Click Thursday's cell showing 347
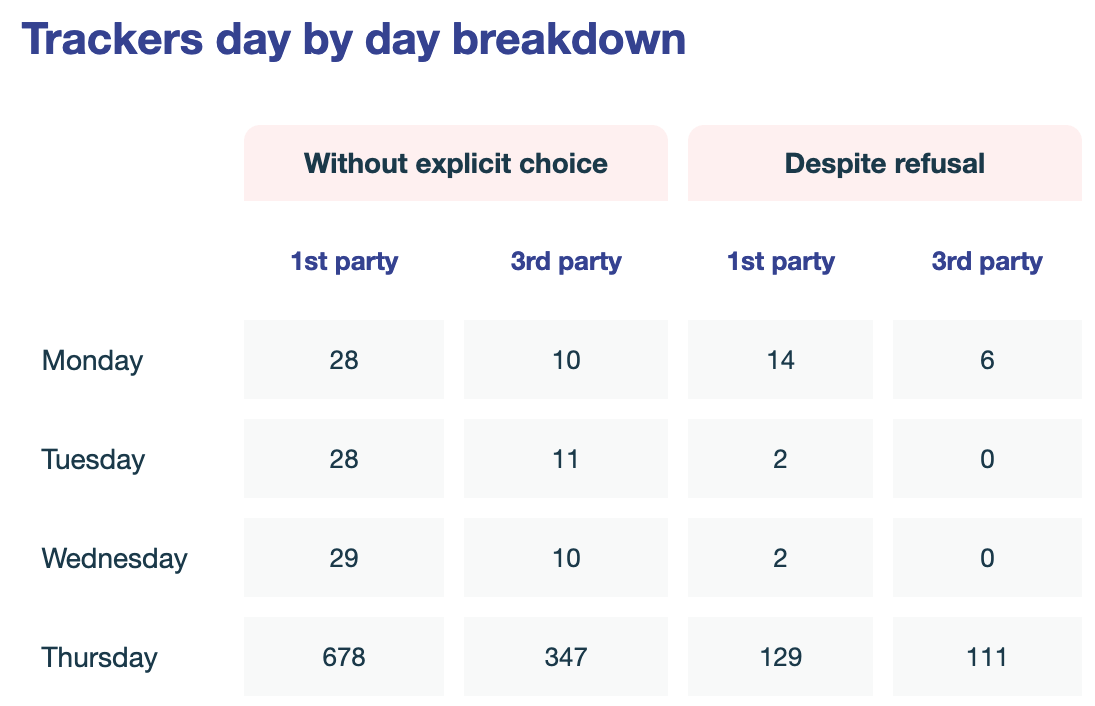Screen dimensions: 1095x706 (x=566, y=658)
